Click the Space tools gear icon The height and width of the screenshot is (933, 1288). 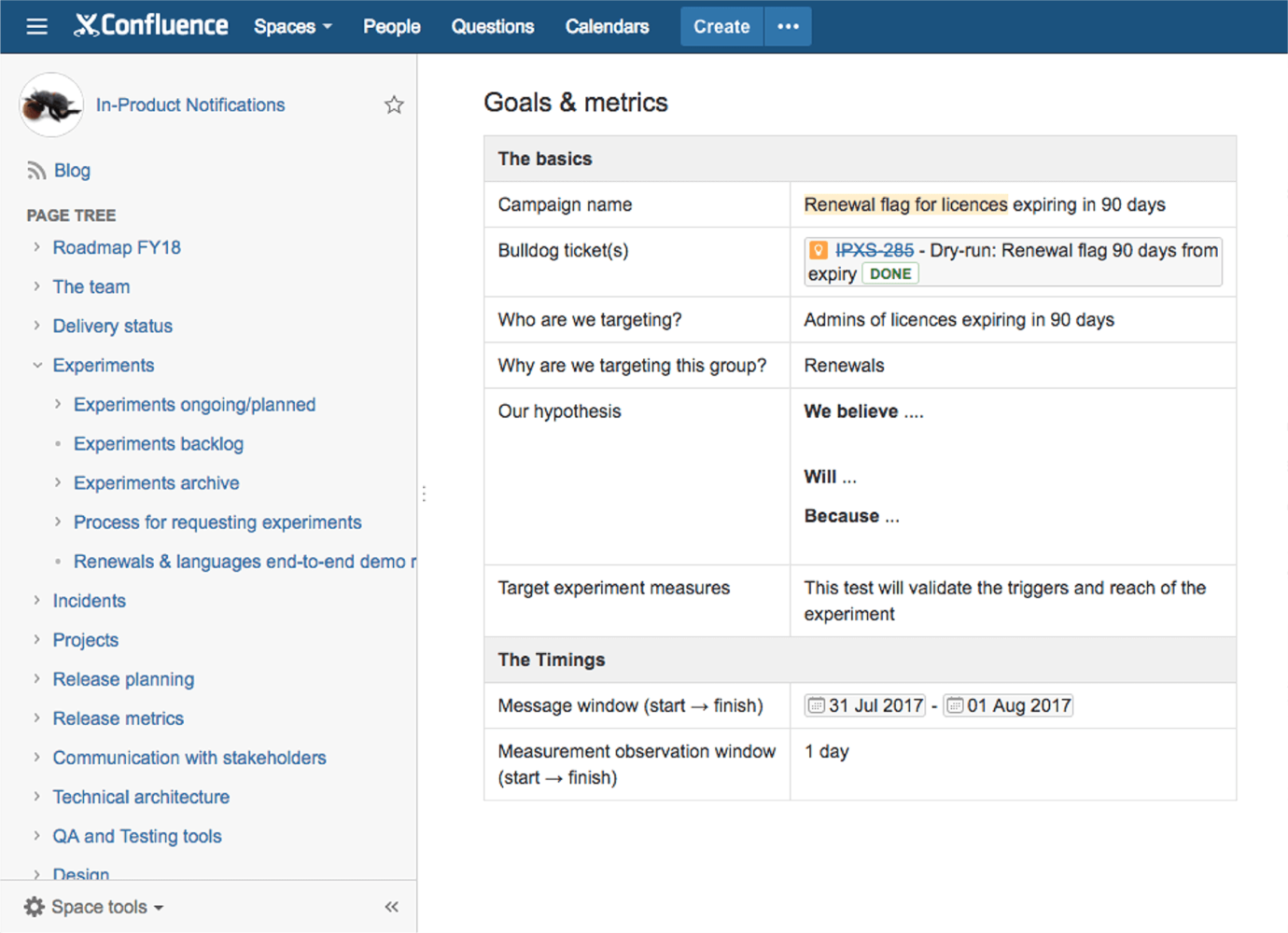(34, 906)
